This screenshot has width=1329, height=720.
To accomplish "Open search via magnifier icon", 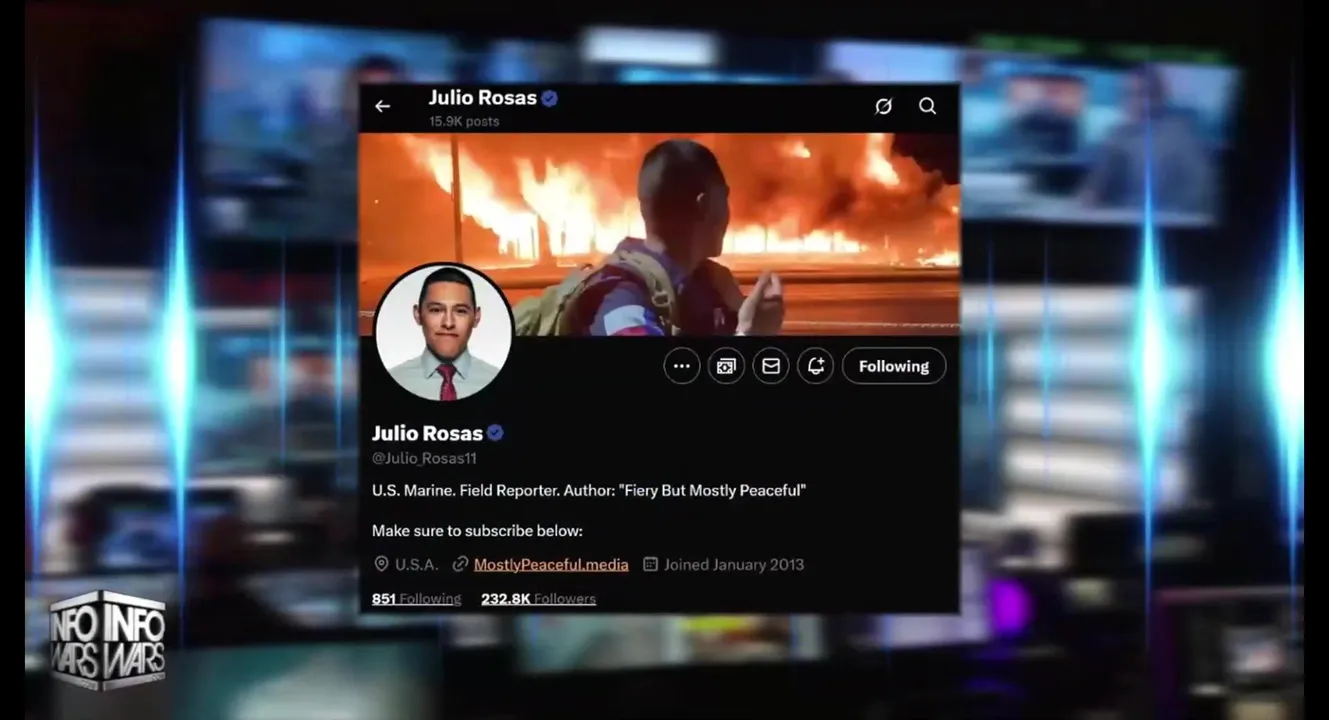I will pyautogui.click(x=927, y=106).
